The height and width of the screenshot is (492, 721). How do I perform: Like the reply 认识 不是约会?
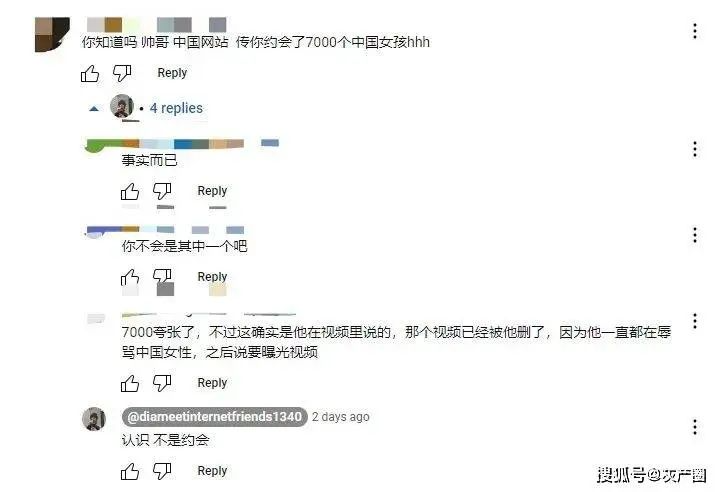pos(130,472)
